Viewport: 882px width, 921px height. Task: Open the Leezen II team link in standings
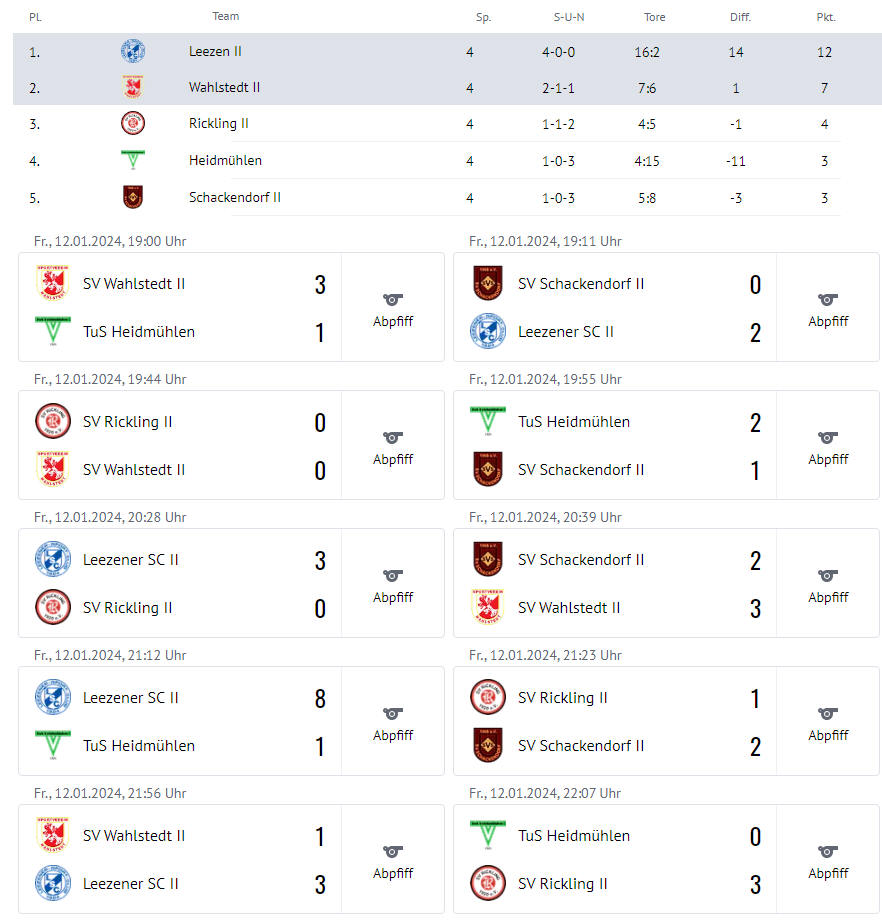(215, 51)
